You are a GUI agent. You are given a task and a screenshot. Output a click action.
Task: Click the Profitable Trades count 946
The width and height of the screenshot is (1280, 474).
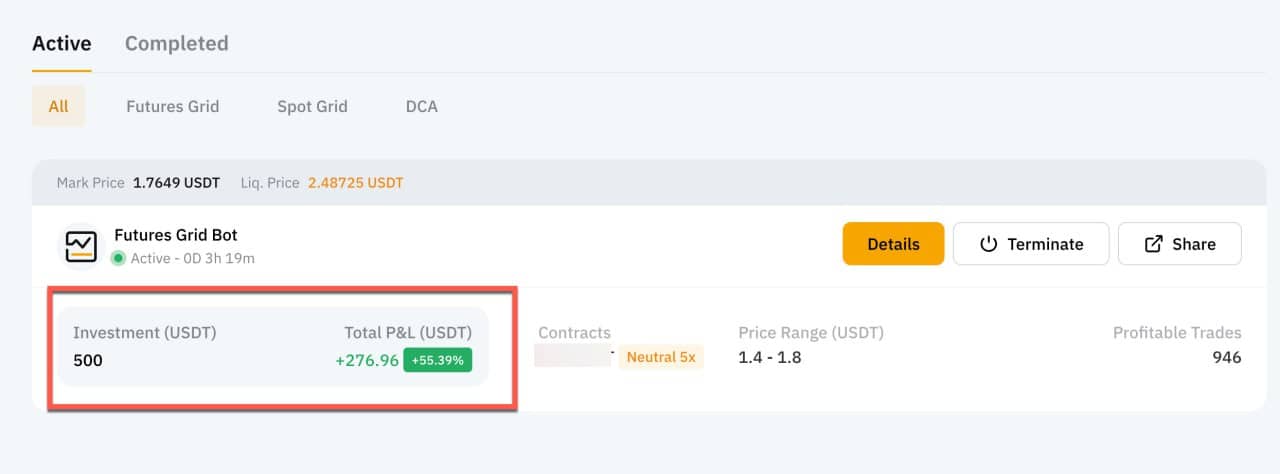1224,358
